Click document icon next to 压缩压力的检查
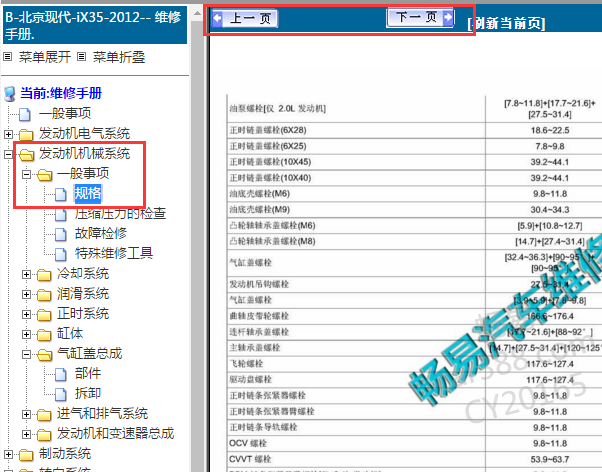 [60, 214]
